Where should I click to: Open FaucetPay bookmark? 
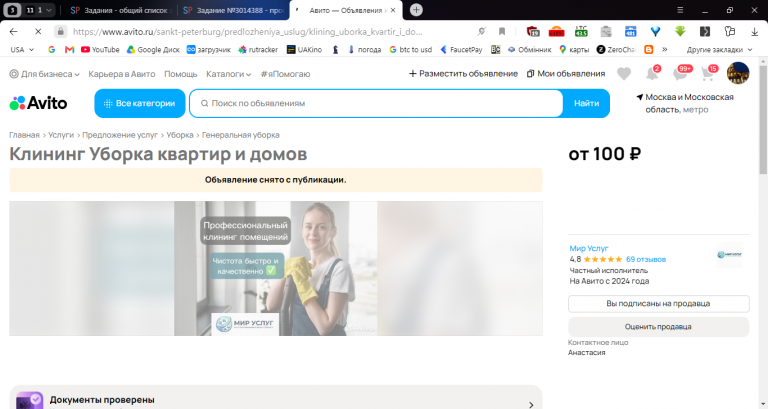point(461,49)
